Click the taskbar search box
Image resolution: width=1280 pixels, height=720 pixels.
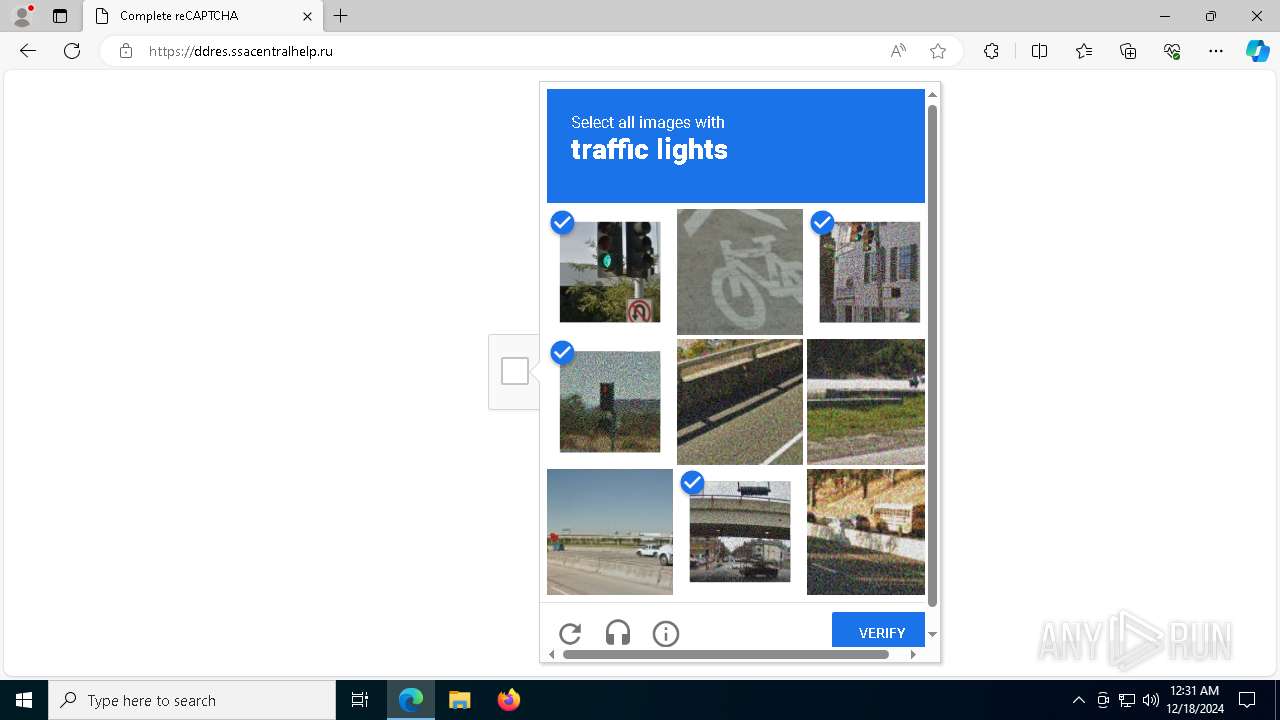(x=192, y=700)
